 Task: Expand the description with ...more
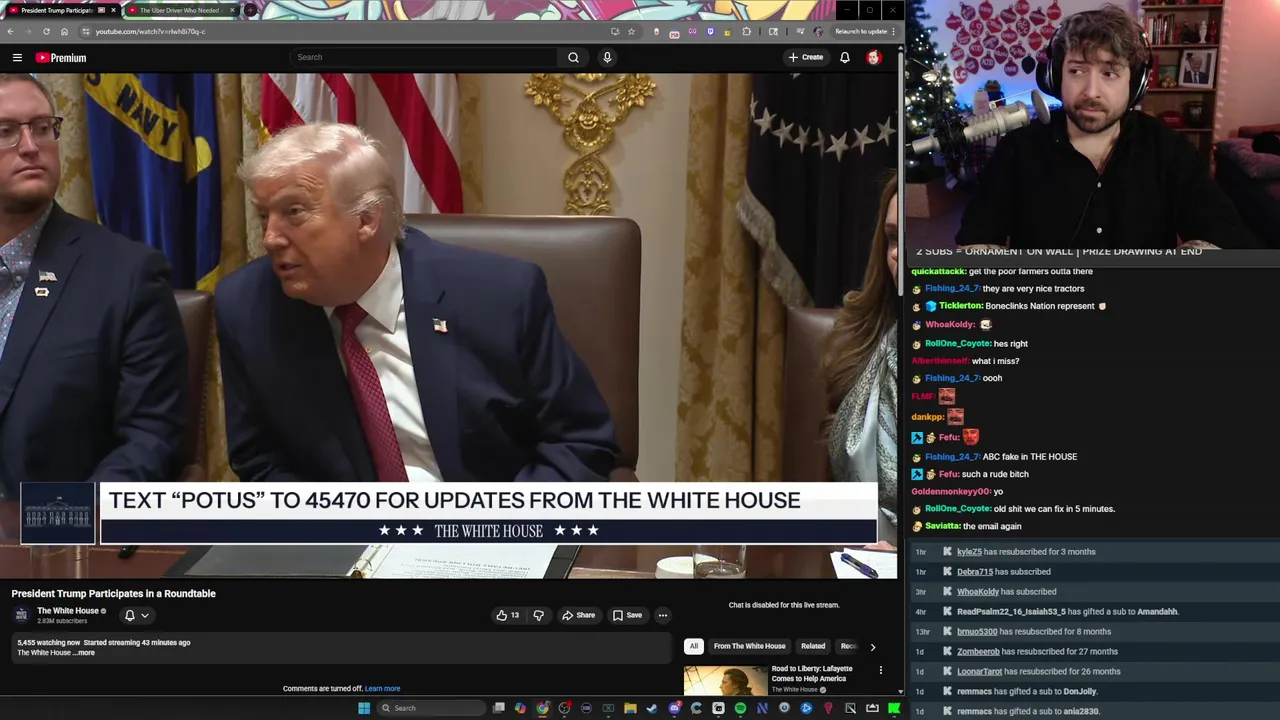(x=85, y=653)
